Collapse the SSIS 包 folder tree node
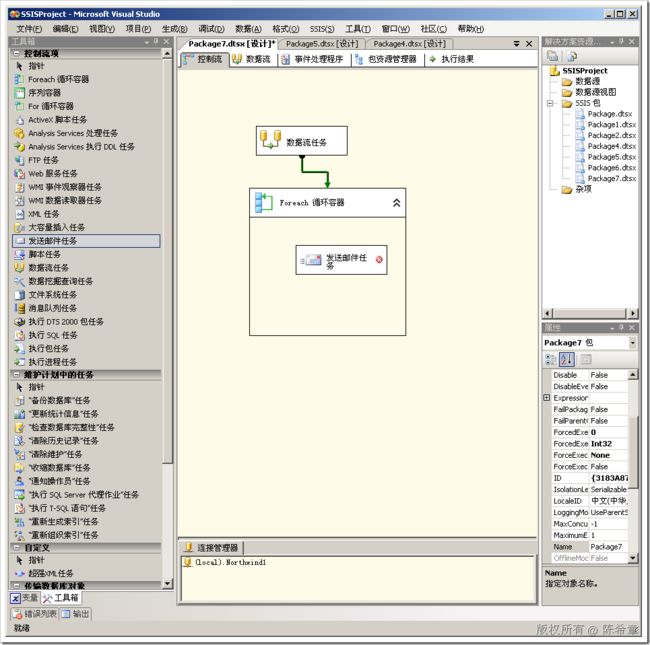 tap(550, 103)
